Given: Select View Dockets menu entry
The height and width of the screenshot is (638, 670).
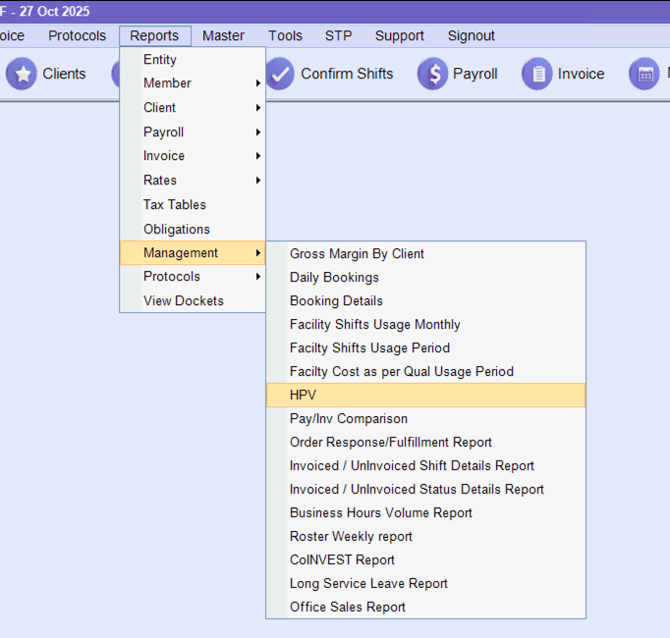Looking at the screenshot, I should click(183, 300).
